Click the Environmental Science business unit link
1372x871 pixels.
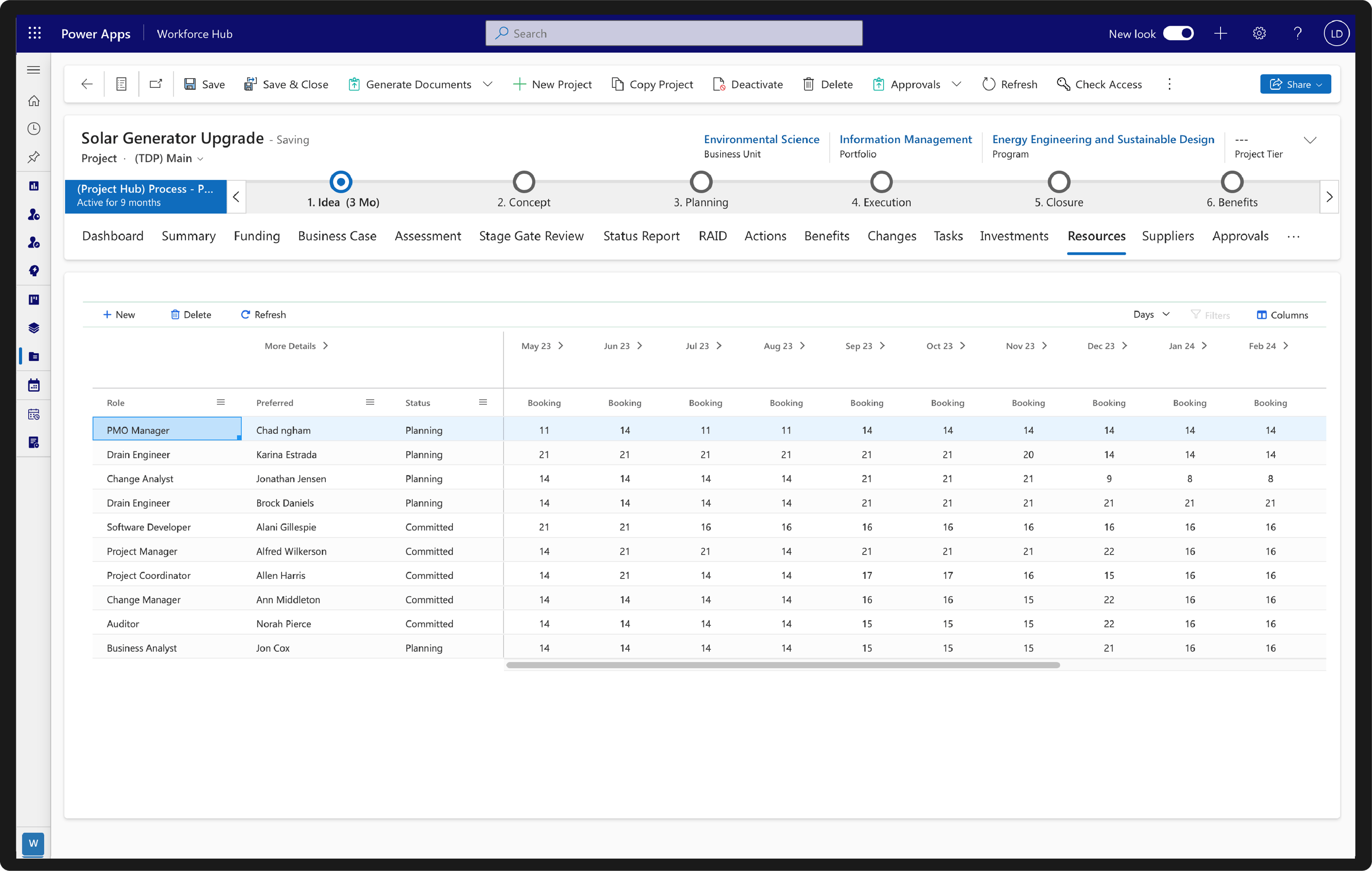(761, 139)
